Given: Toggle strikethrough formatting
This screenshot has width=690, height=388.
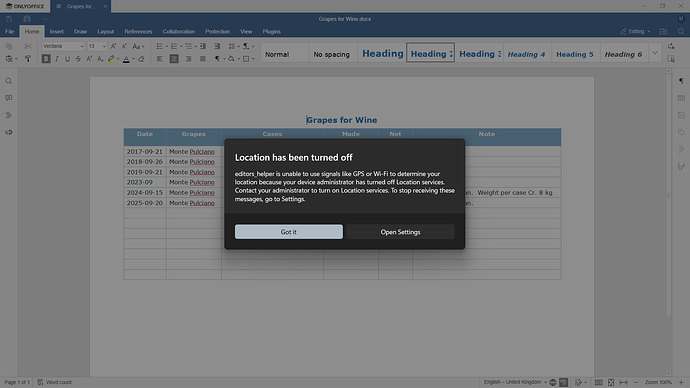Looking at the screenshot, I should pyautogui.click(x=78, y=59).
